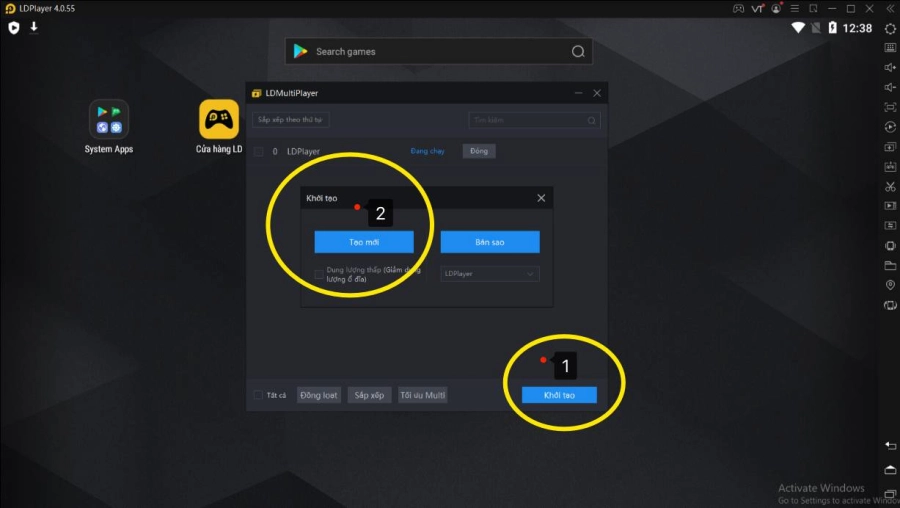Screen dimensions: 900x508
Task: Open the gamepad icon in the title bar
Action: [738, 9]
